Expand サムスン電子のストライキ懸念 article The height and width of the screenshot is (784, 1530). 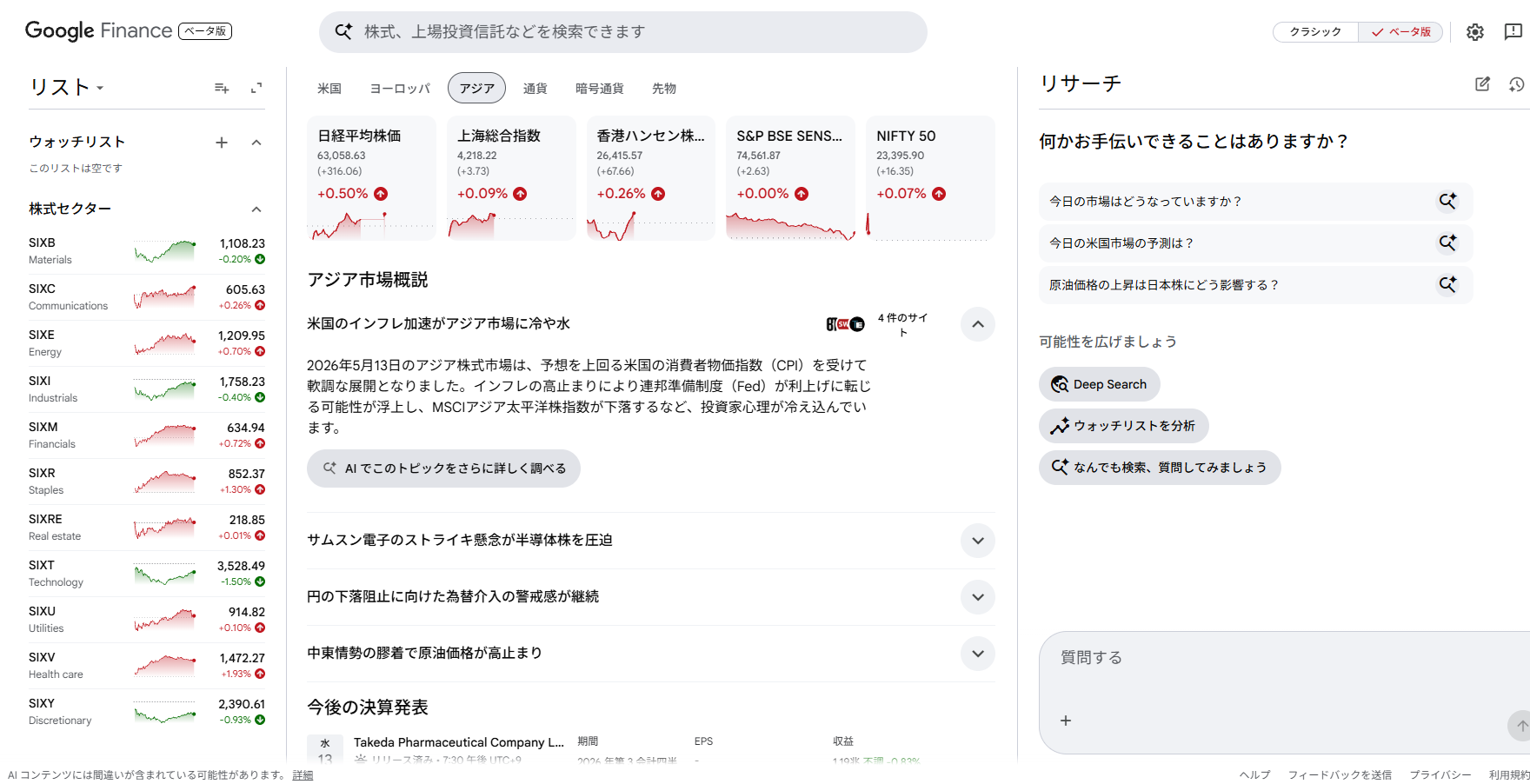coord(978,541)
